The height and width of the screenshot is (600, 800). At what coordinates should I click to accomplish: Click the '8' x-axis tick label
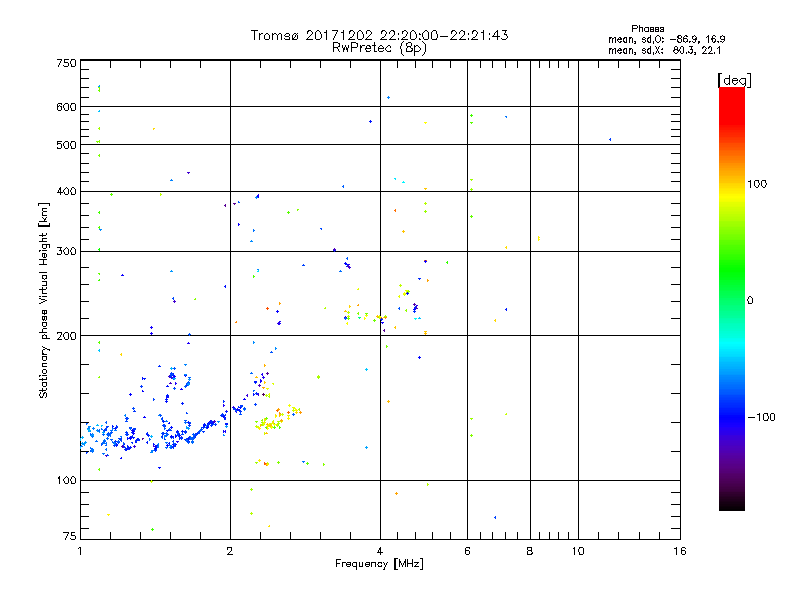point(530,551)
